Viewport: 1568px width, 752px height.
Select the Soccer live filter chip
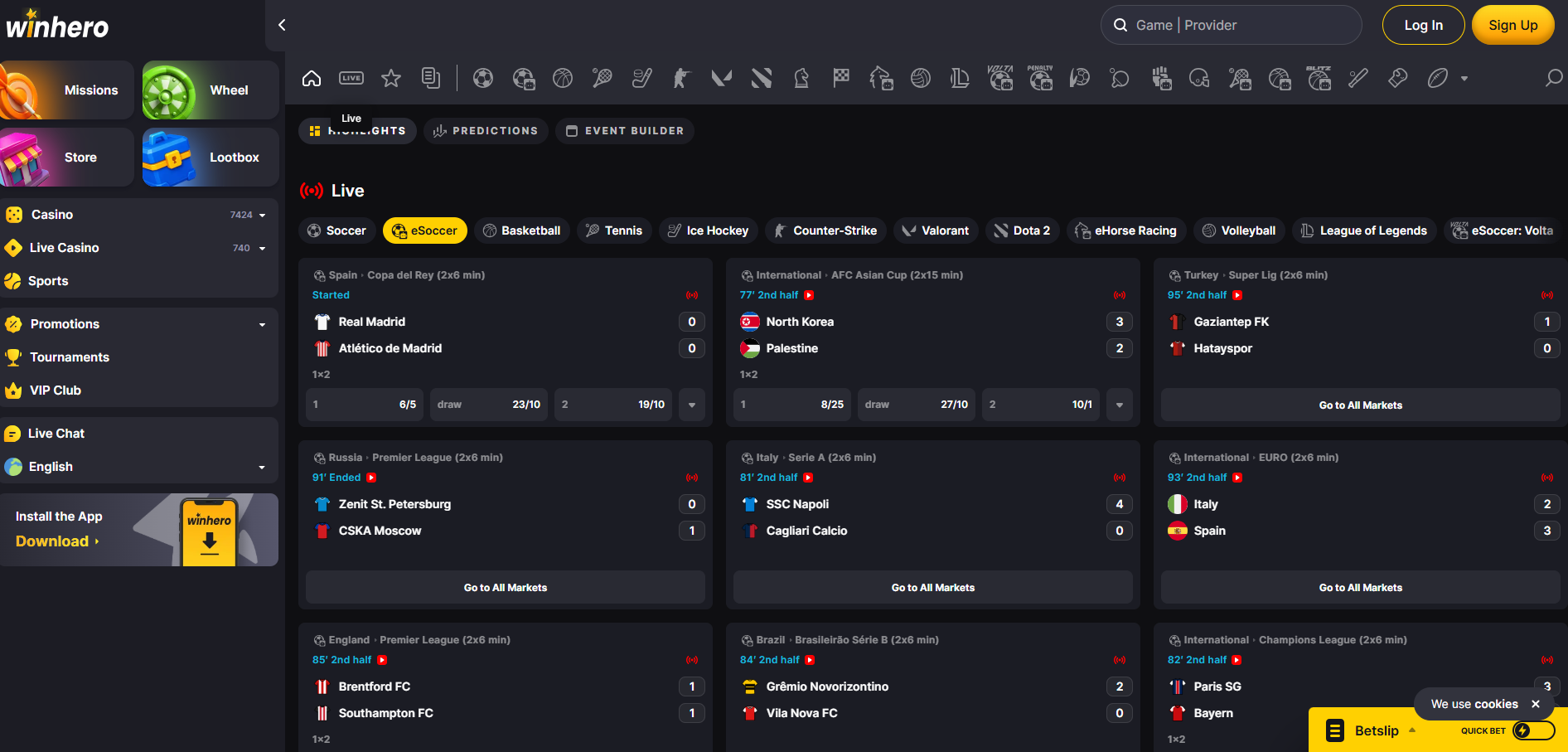pyautogui.click(x=336, y=230)
